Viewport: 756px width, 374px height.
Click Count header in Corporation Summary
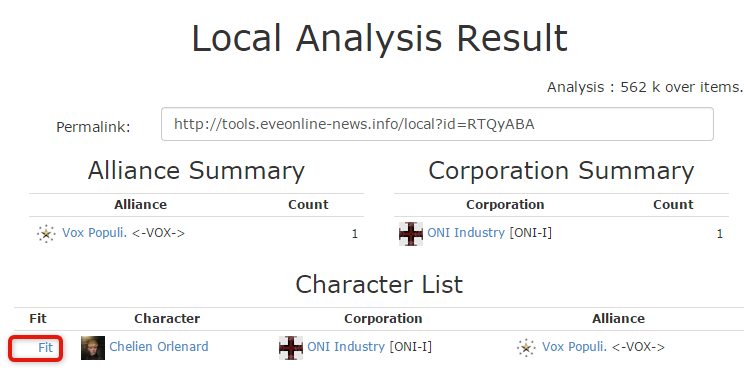point(673,205)
